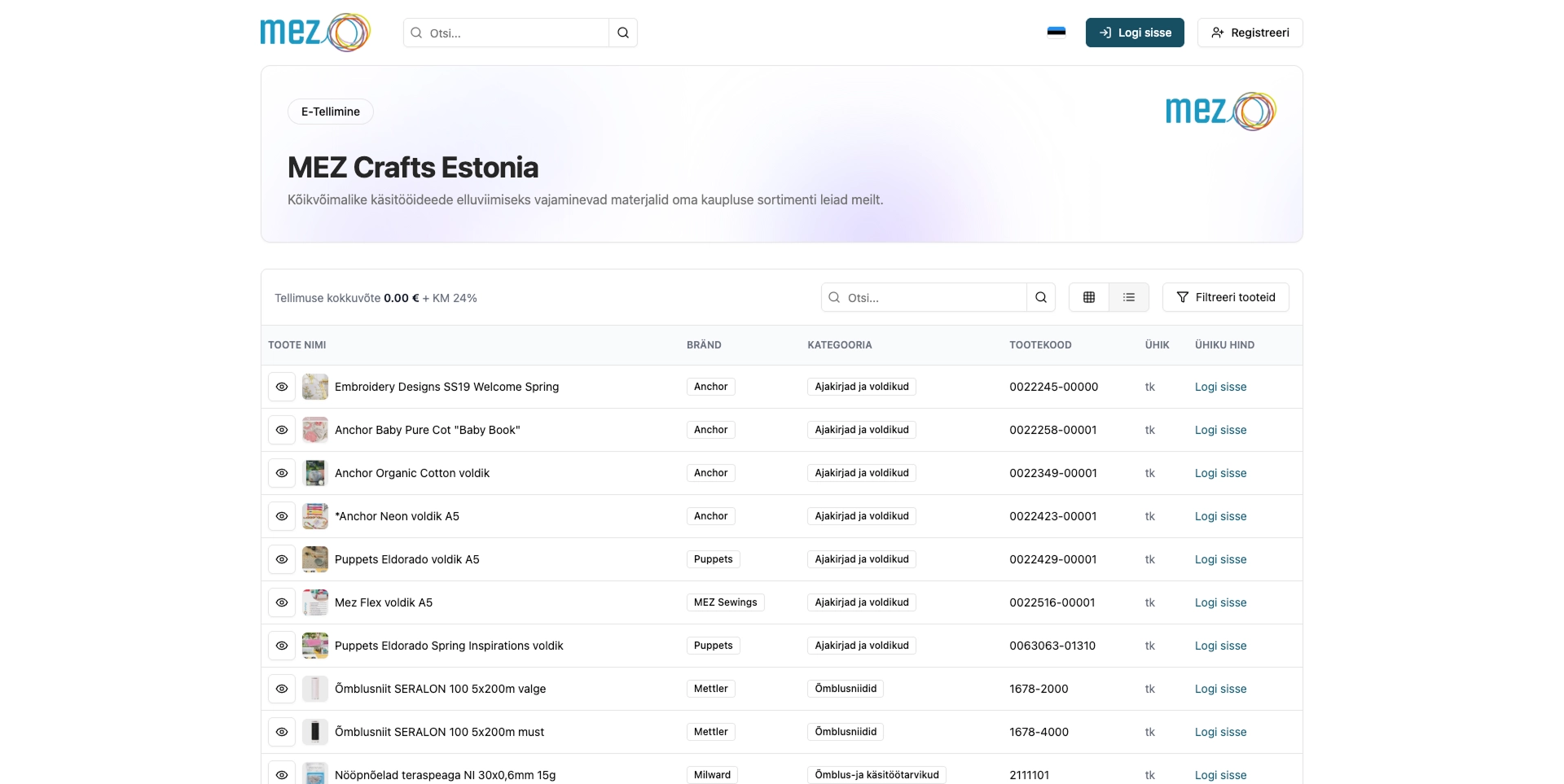Viewport: 1564px width, 784px height.
Task: View details of Õmblusniit SERALON valge
Action: [x=282, y=689]
